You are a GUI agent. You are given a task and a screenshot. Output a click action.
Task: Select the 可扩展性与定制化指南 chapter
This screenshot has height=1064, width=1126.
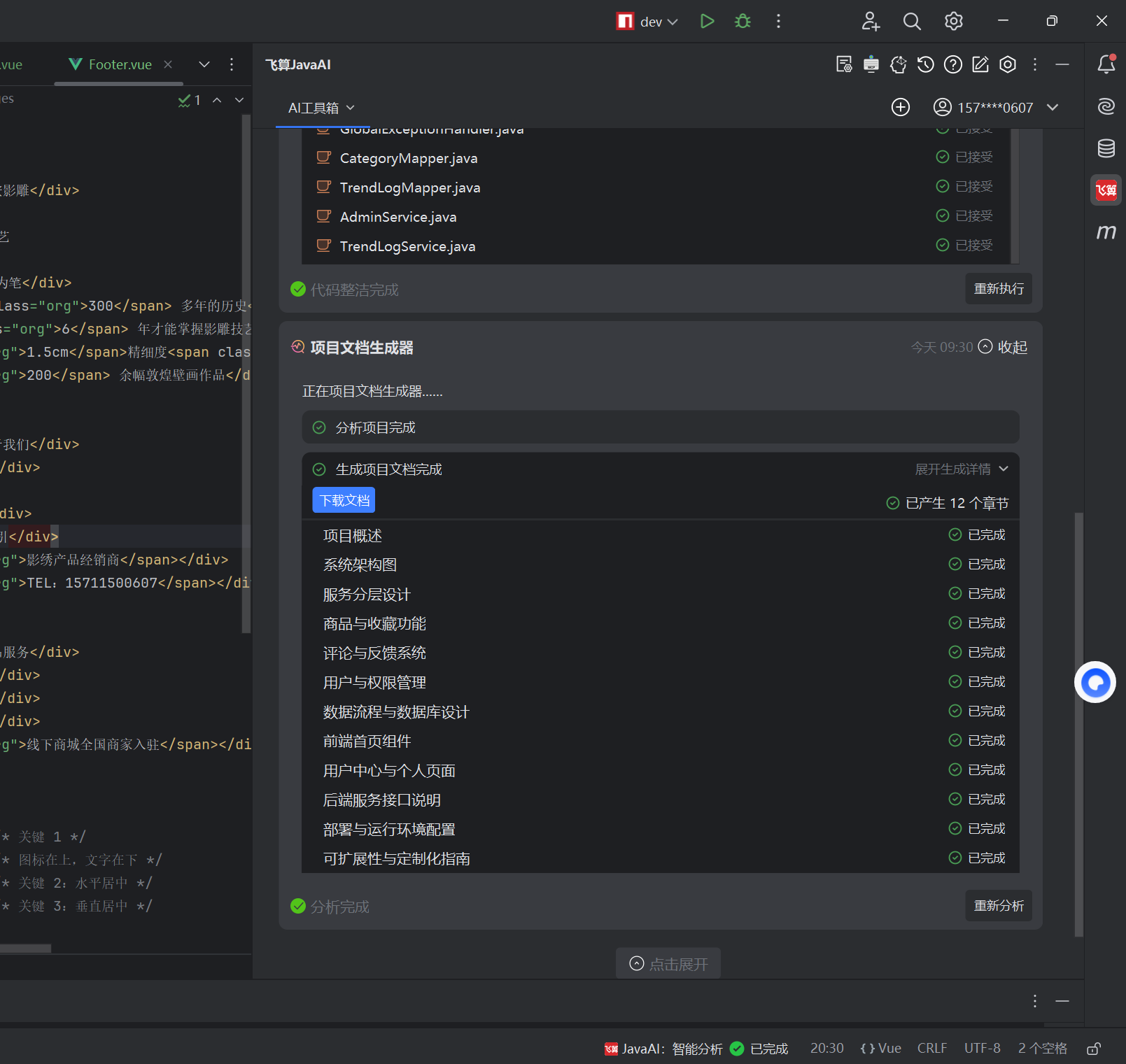pos(397,858)
